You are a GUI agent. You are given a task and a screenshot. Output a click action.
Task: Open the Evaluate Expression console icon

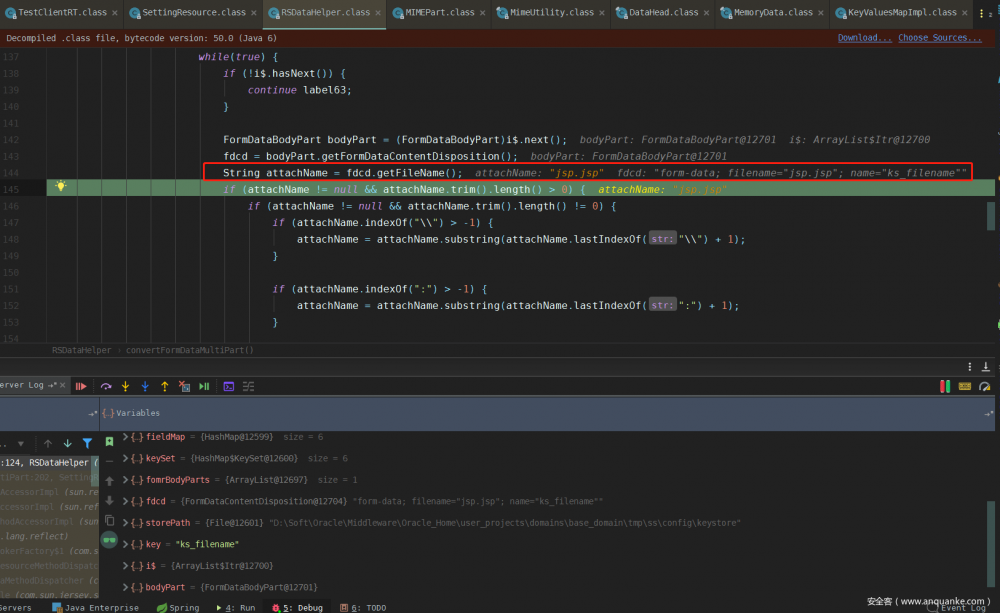229,386
